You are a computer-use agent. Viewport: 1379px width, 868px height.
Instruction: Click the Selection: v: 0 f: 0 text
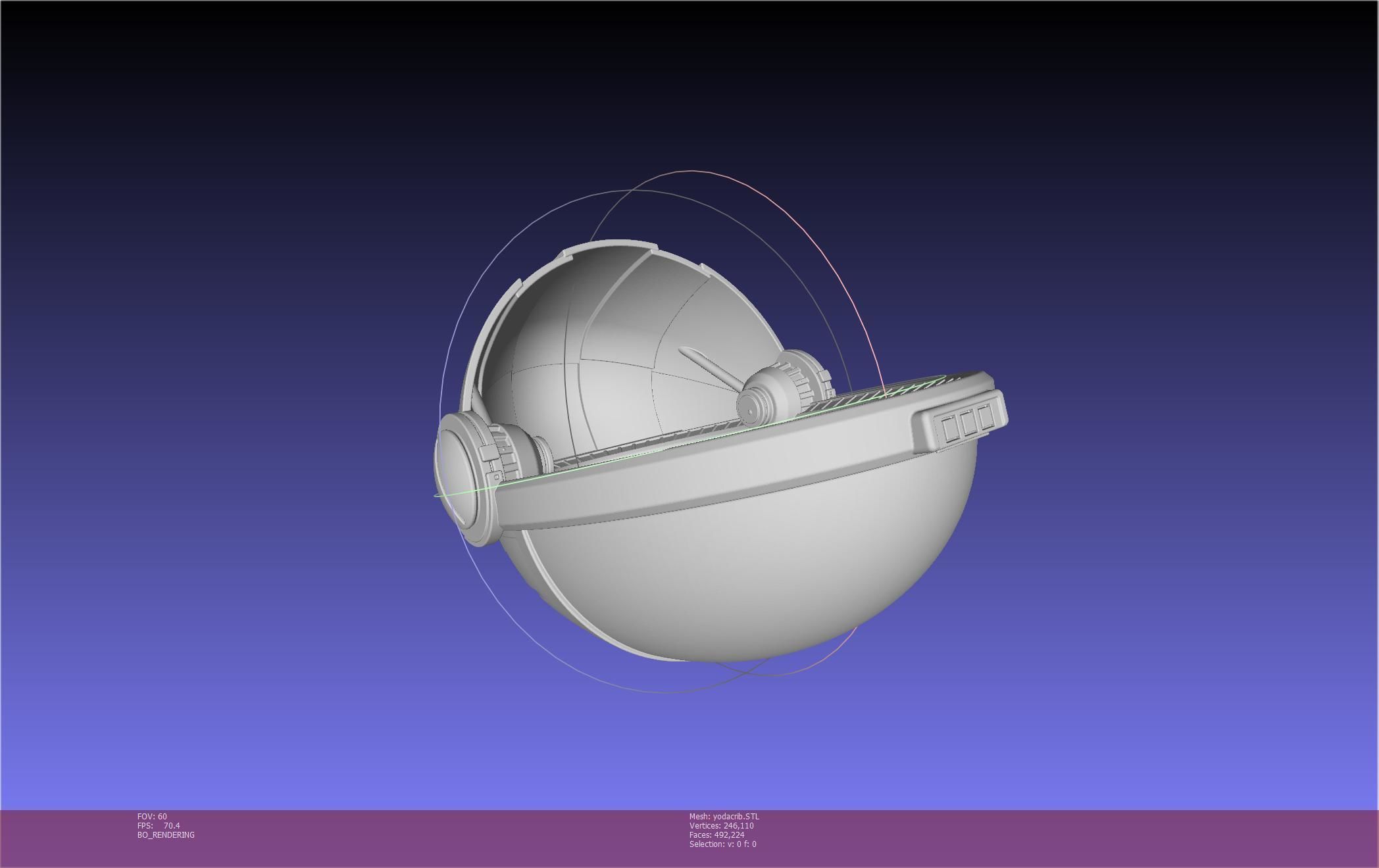click(722, 844)
